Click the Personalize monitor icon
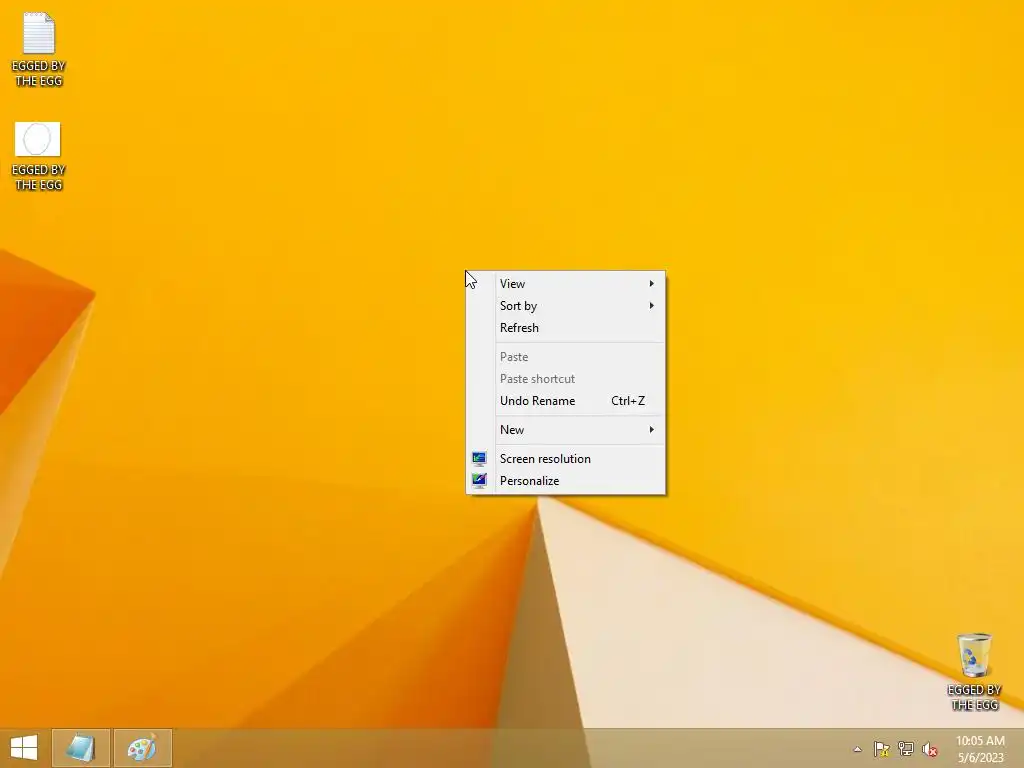Viewport: 1024px width, 768px height. tap(479, 481)
